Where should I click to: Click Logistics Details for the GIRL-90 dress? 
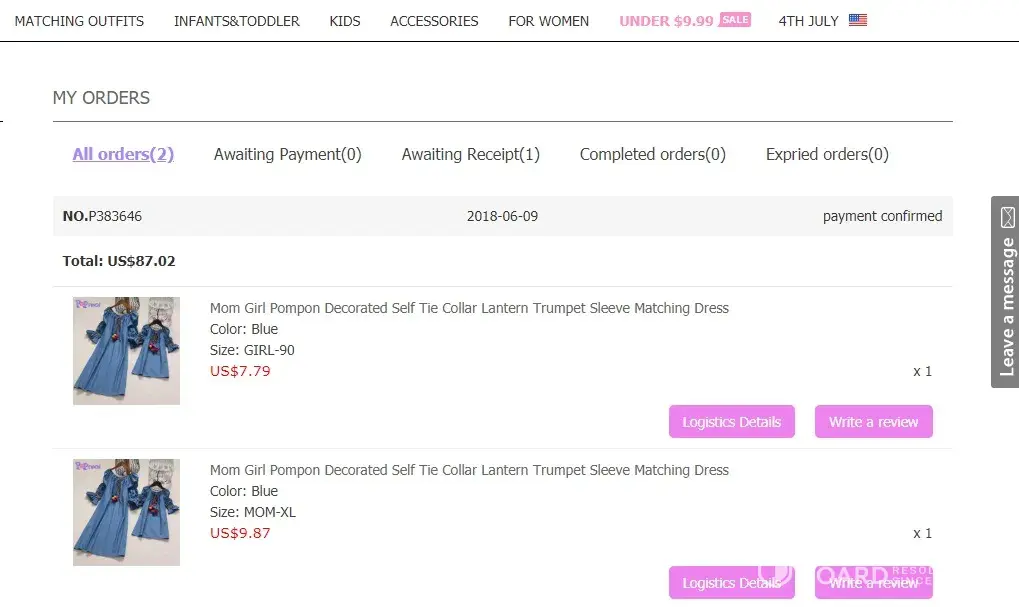pyautogui.click(x=732, y=422)
